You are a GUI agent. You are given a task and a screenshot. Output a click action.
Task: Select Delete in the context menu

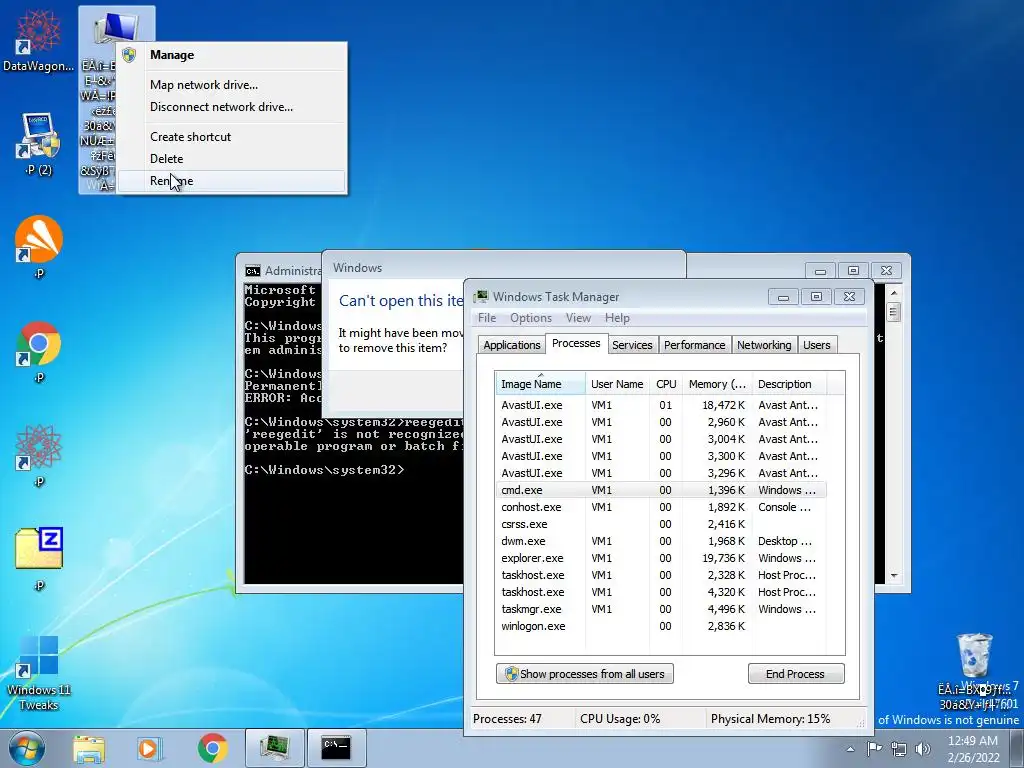(232, 159)
